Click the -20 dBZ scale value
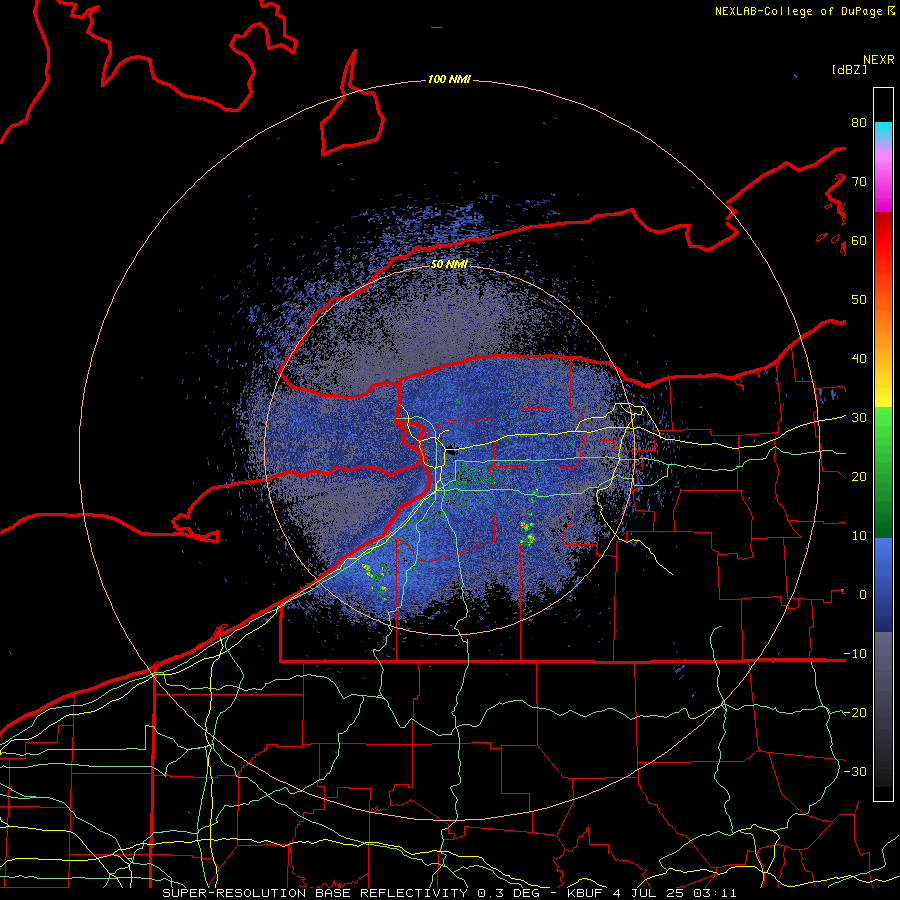The height and width of the screenshot is (900, 900). click(x=855, y=713)
